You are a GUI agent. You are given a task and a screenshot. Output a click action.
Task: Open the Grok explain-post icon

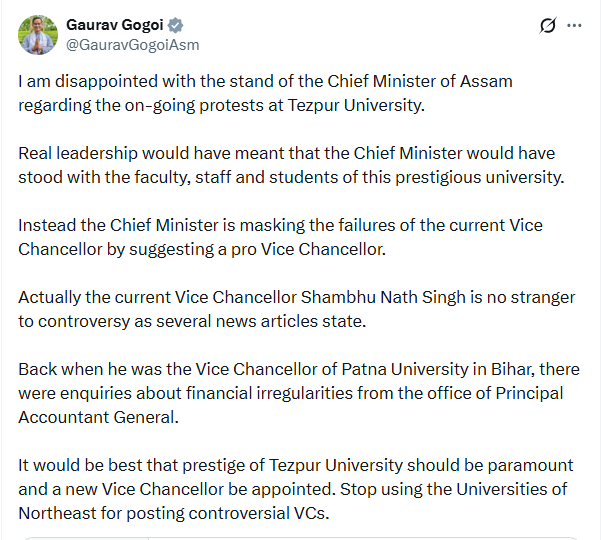[x=547, y=25]
